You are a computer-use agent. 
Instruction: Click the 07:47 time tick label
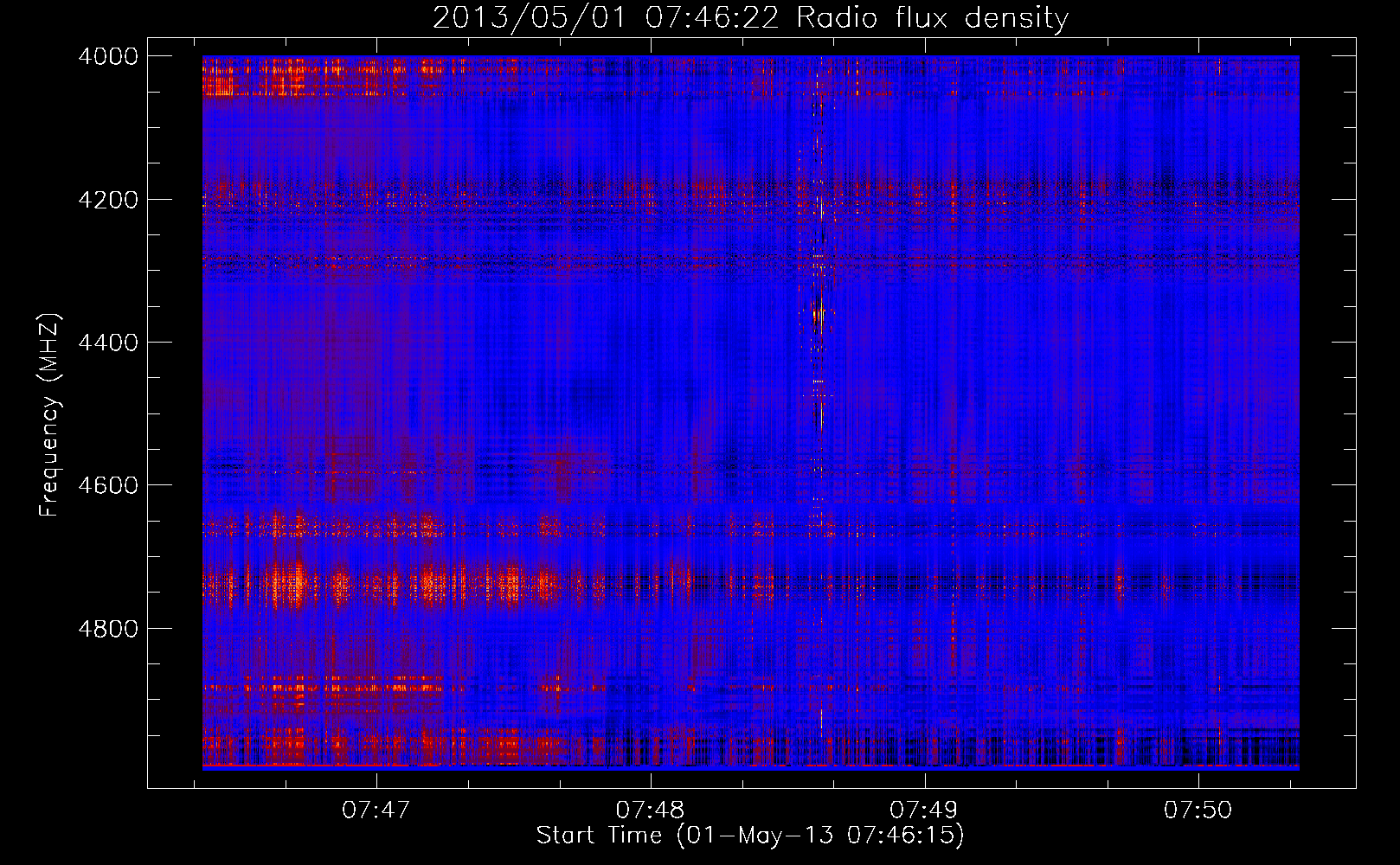[376, 811]
